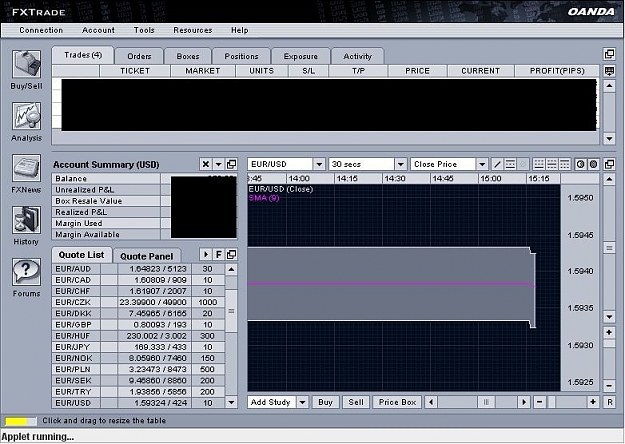This screenshot has width=625, height=444.
Task: Zoom in chart horizontally with the plus button
Action: tap(593, 402)
